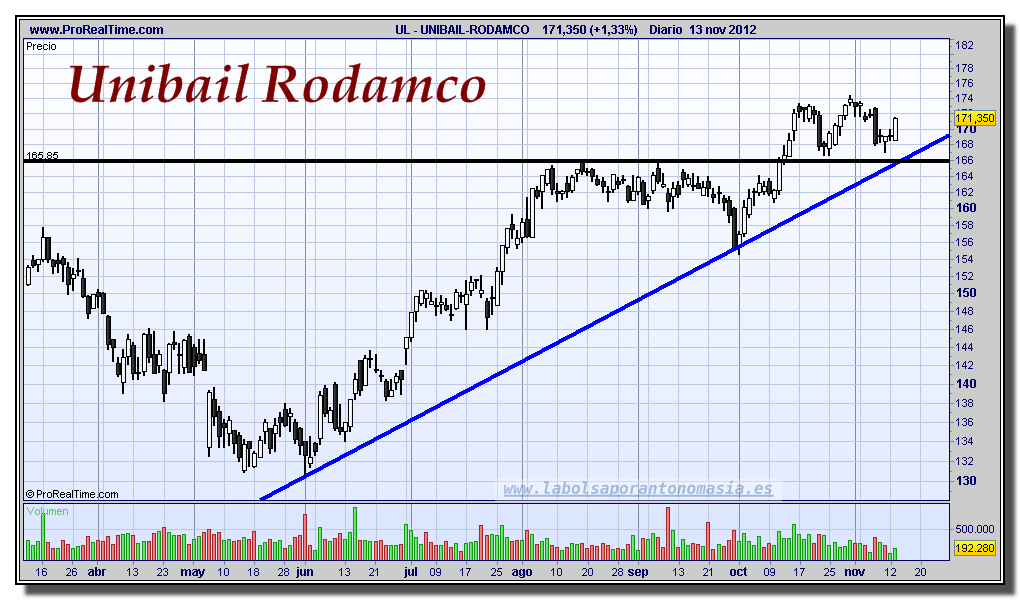
Task: Click the www.ProRealTime.com header text
Action: tap(96, 30)
